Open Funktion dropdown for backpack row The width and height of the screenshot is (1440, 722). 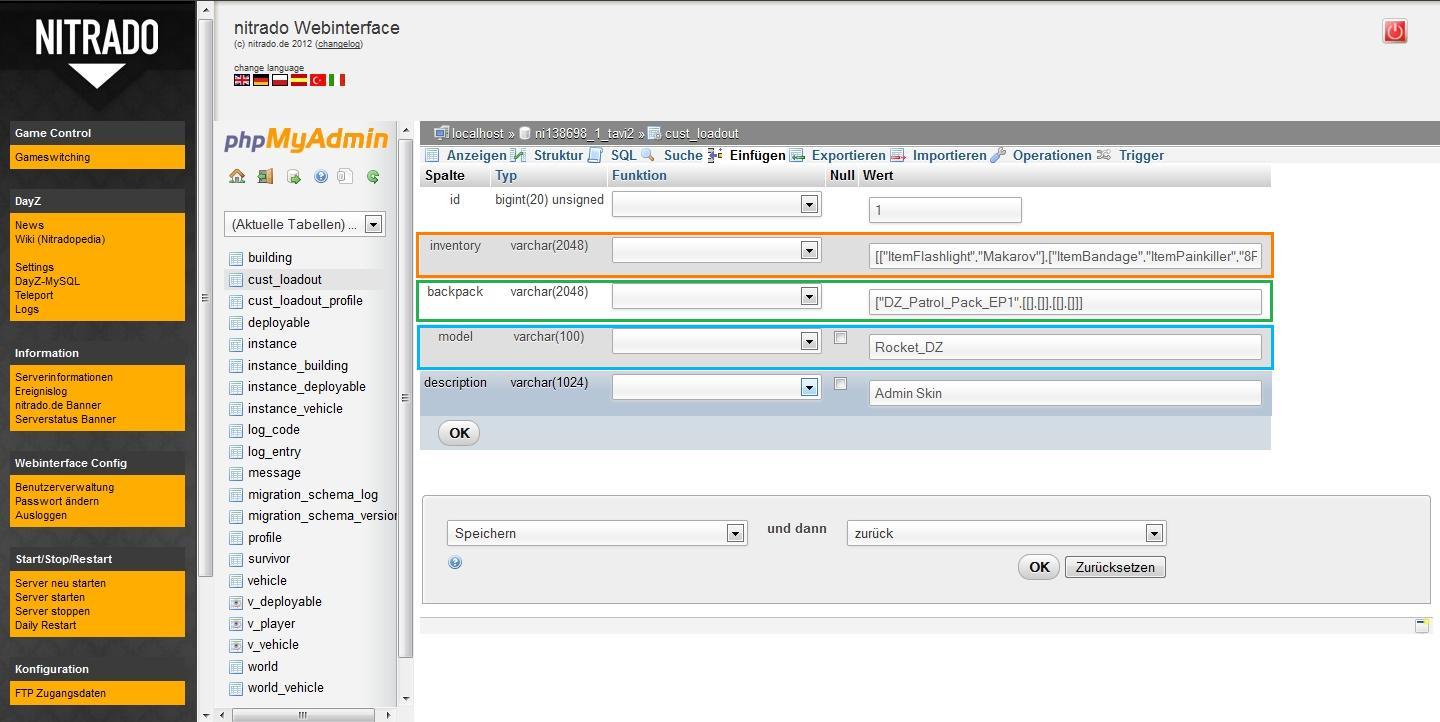(x=716, y=296)
